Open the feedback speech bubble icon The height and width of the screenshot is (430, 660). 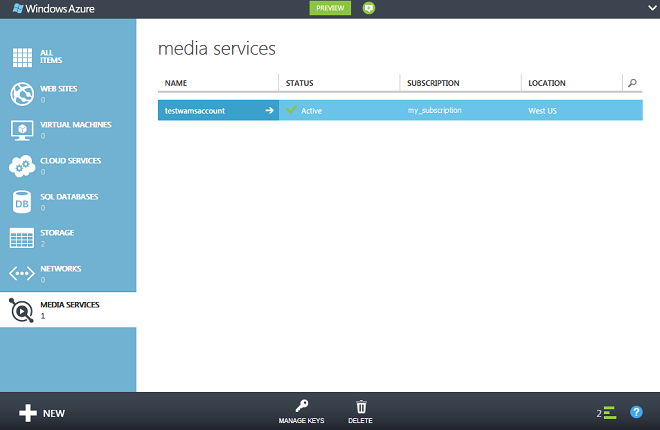(369, 8)
